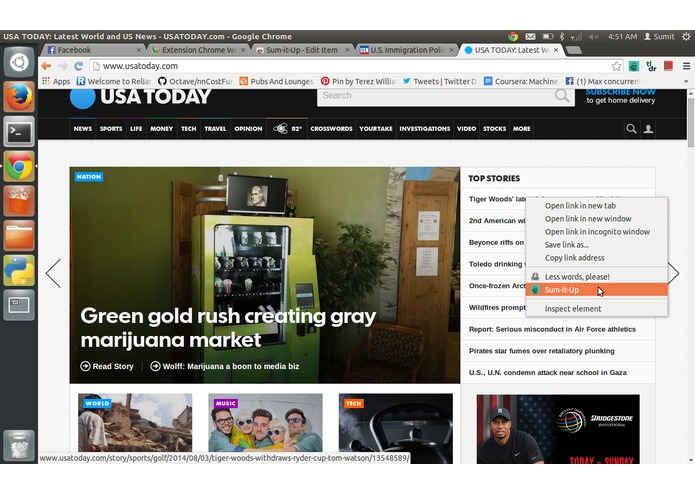Open the 4:51 AM clock menu
695x494 pixels.
[x=622, y=36]
